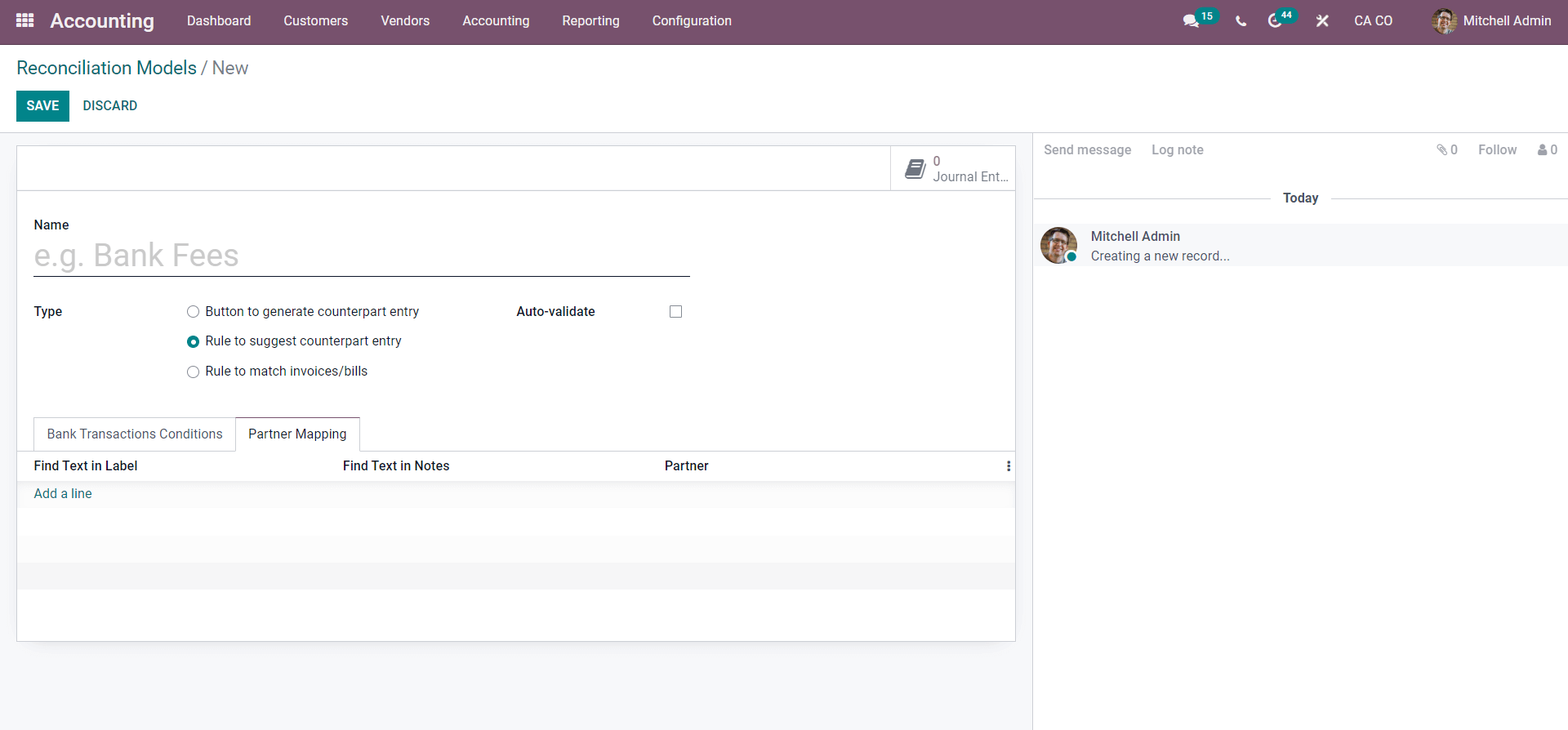The height and width of the screenshot is (730, 1568).
Task: Open the Vendors menu
Action: pyautogui.click(x=405, y=21)
